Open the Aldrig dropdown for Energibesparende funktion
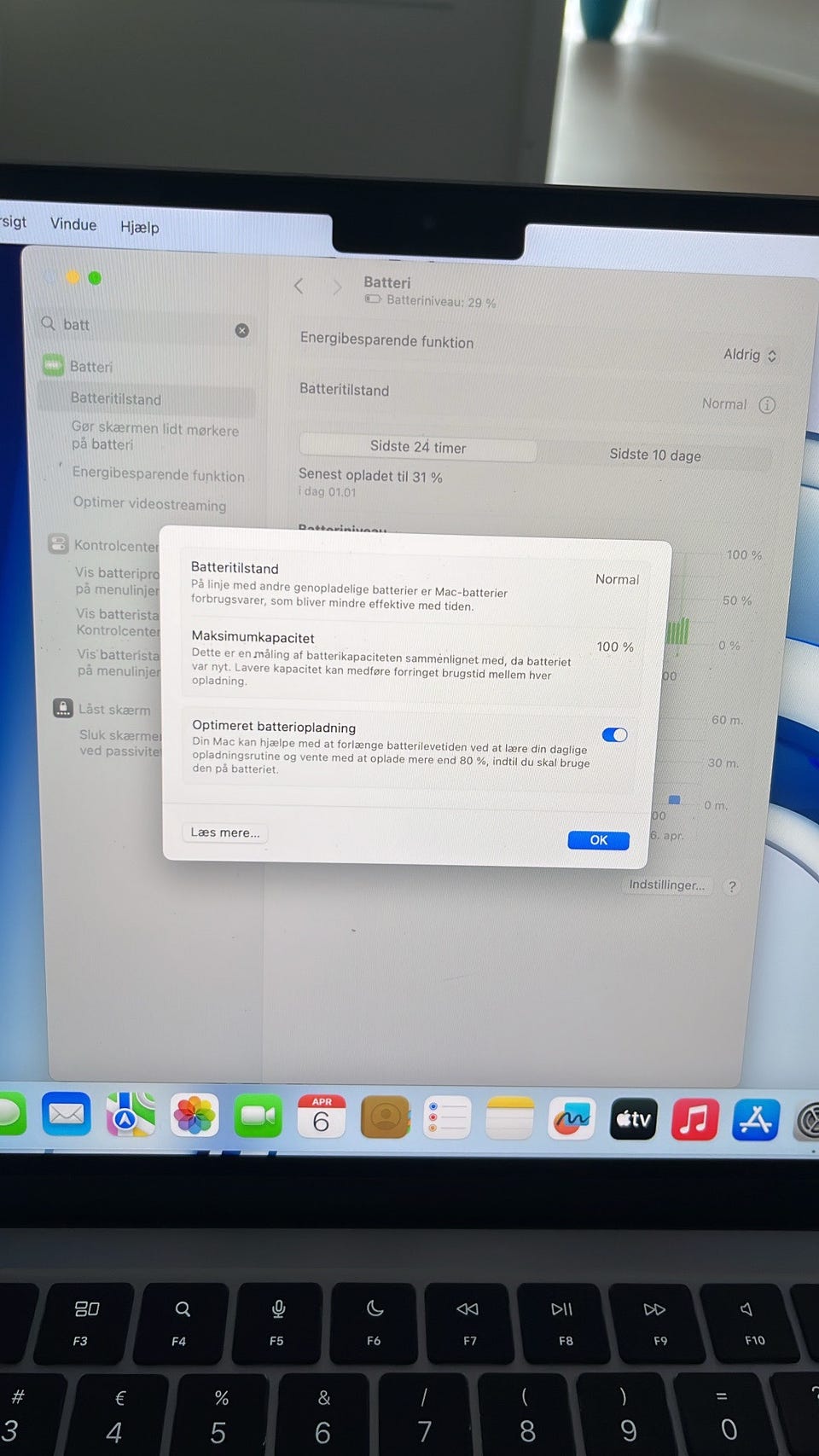Screen dimensions: 819x1456 pos(750,355)
